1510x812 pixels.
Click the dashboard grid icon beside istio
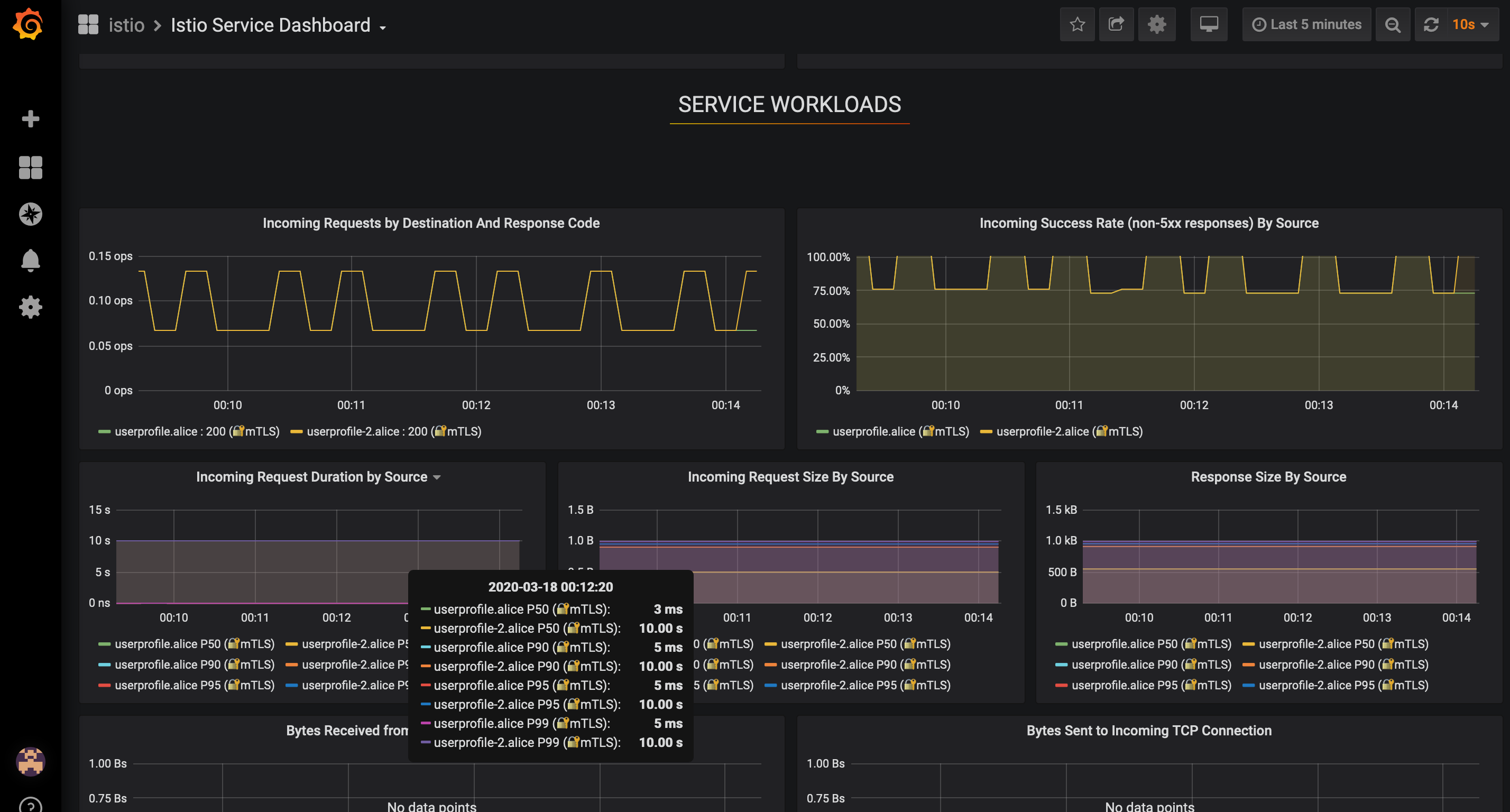pos(88,25)
